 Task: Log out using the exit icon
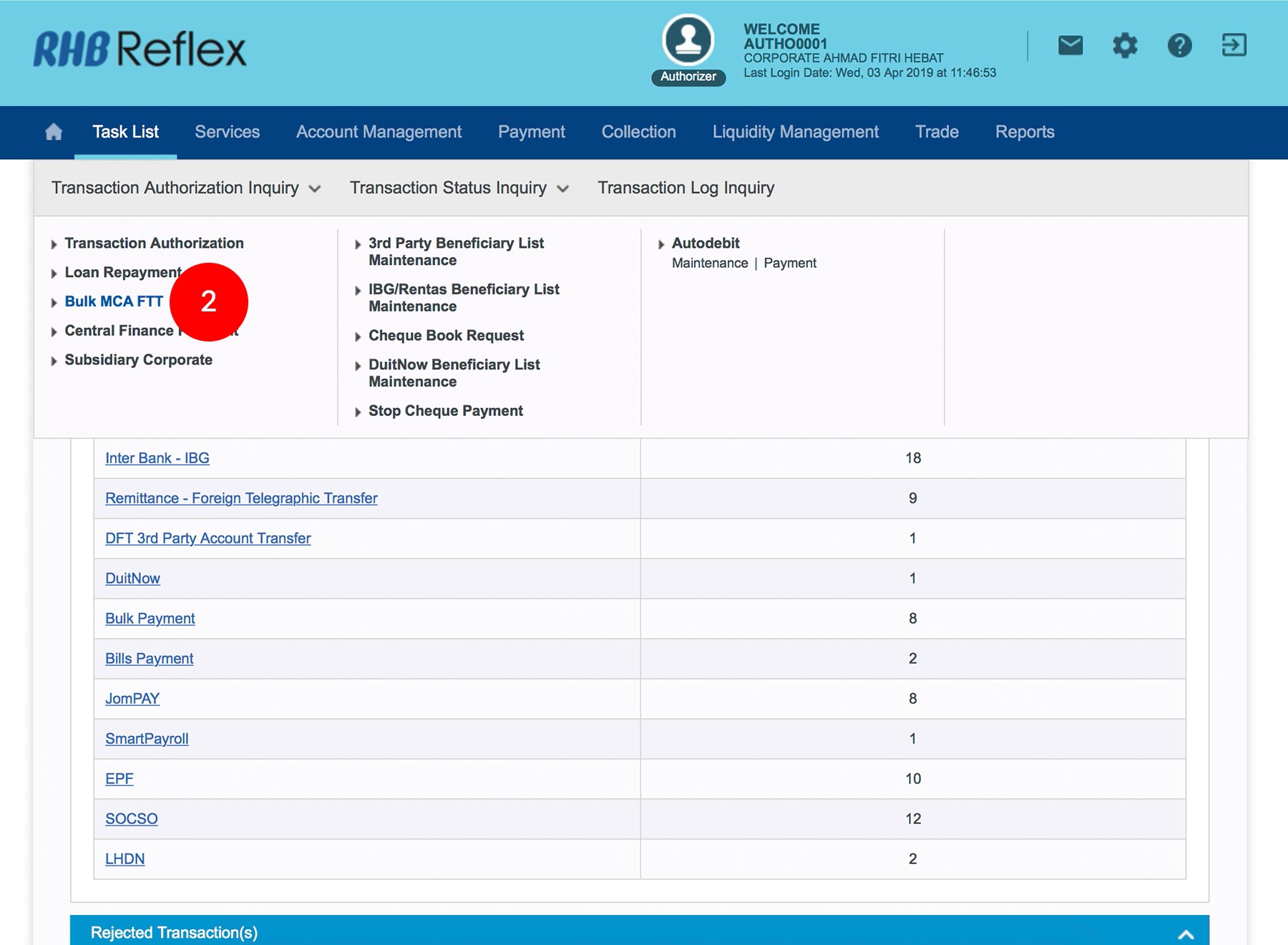1234,46
